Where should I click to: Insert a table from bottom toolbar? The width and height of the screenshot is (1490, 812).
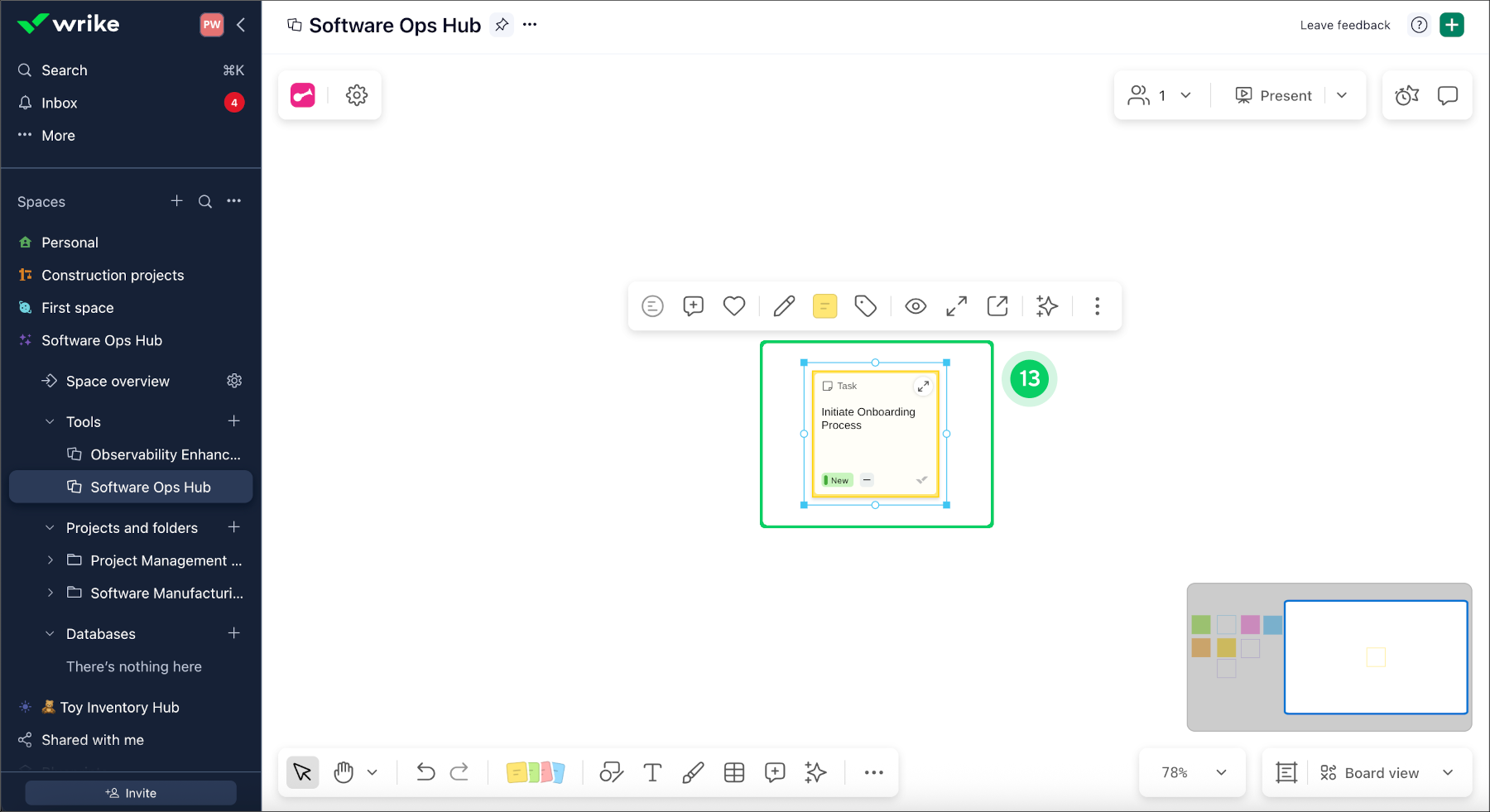(734, 773)
